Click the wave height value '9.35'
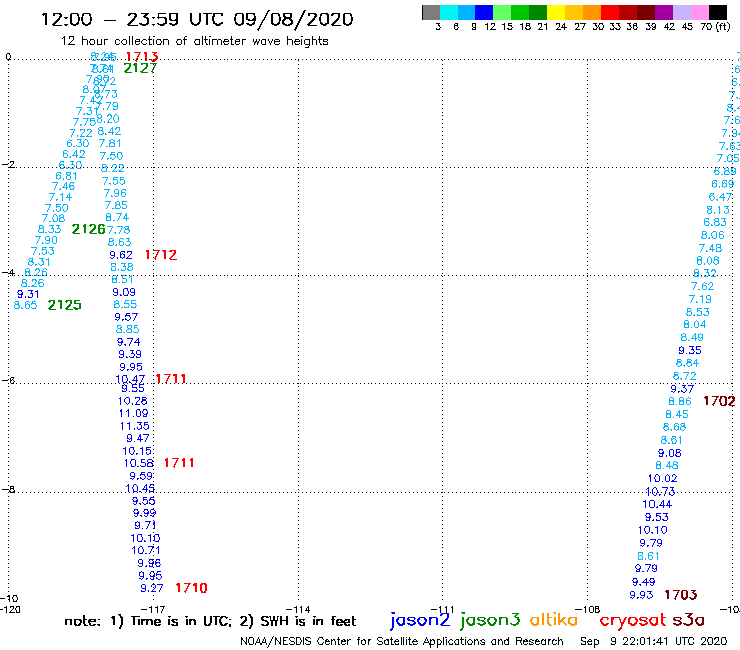The height and width of the screenshot is (650, 740). point(690,350)
